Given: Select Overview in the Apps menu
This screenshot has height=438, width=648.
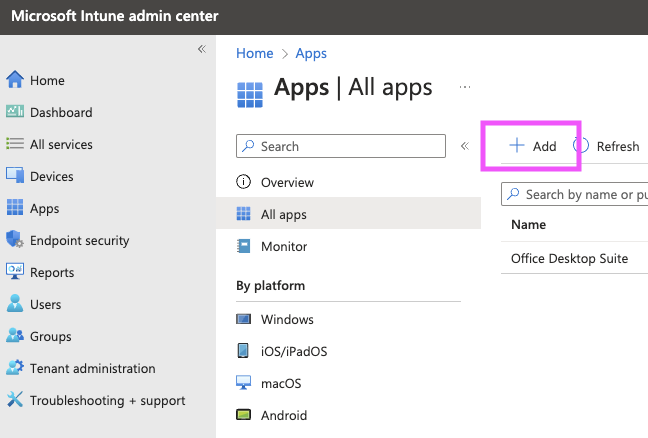Looking at the screenshot, I should click(287, 182).
